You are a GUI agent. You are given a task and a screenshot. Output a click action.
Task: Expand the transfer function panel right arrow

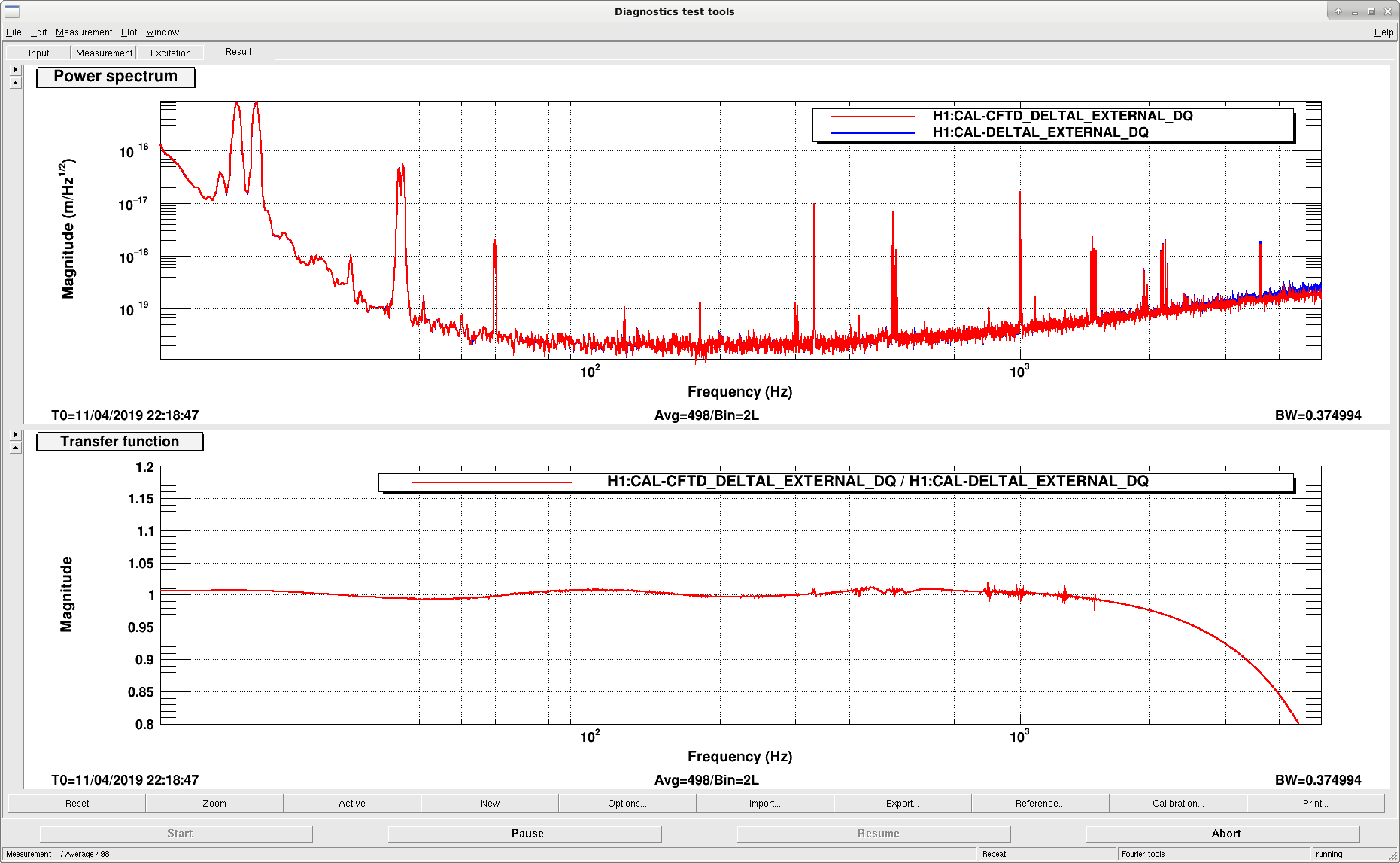point(15,434)
